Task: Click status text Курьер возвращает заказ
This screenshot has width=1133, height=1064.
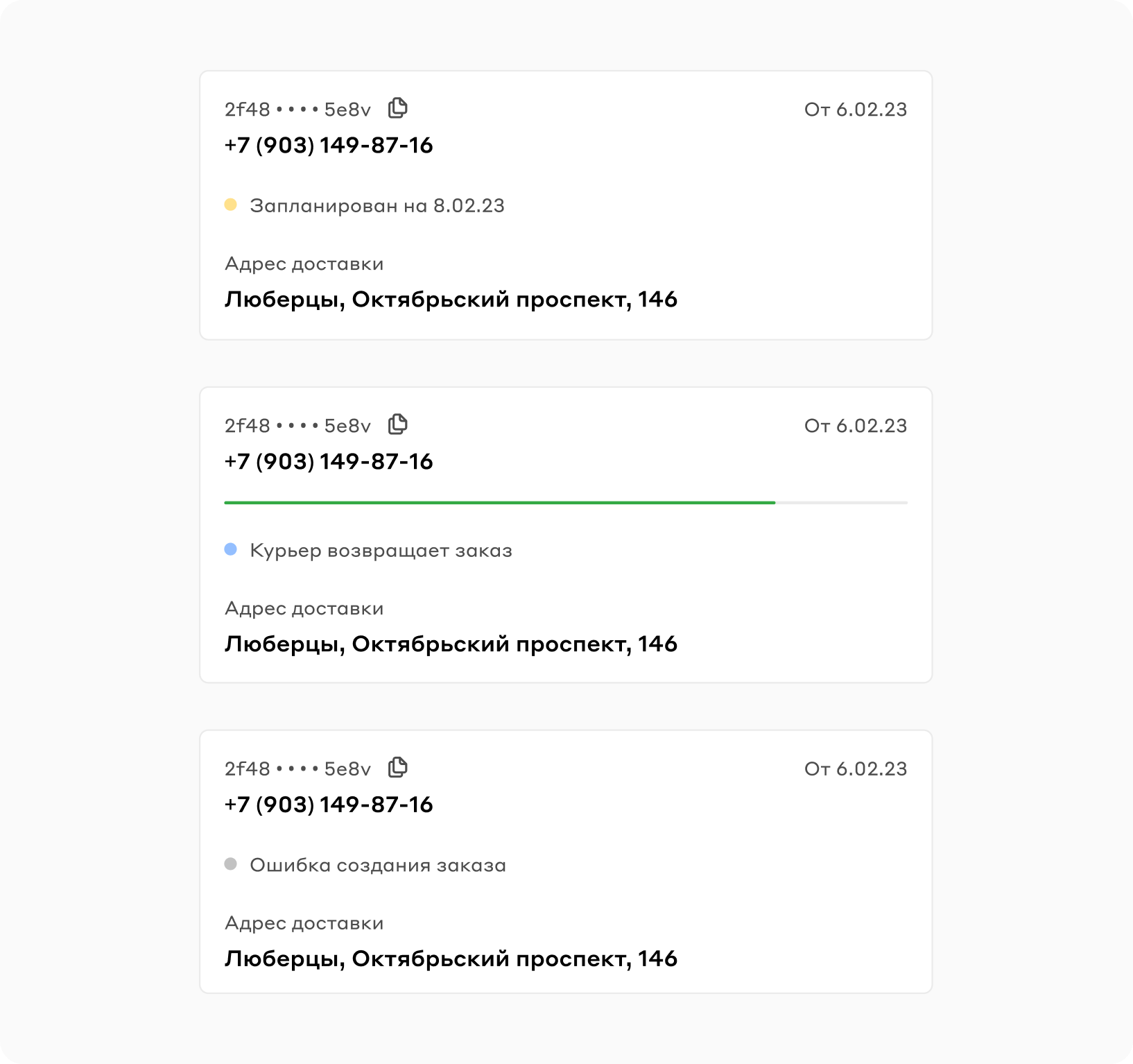Action: pyautogui.click(x=381, y=551)
